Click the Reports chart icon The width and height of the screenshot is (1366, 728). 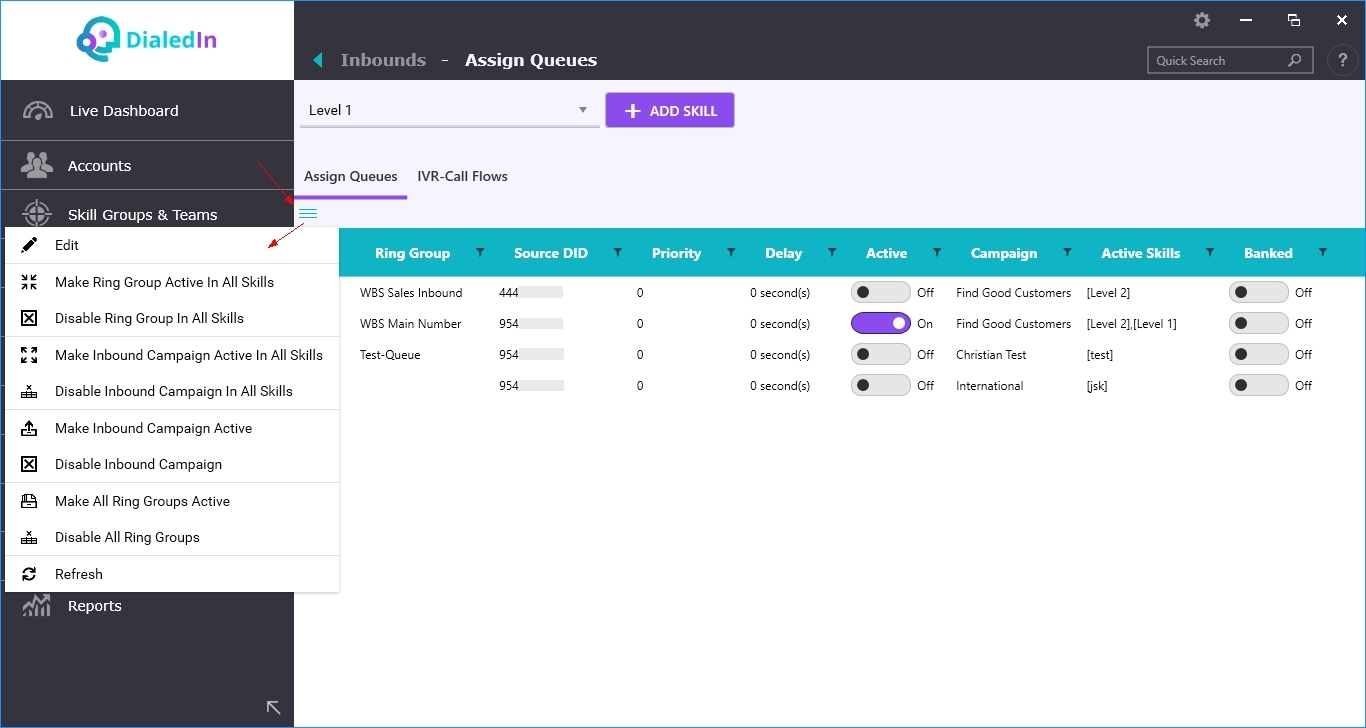coord(37,606)
